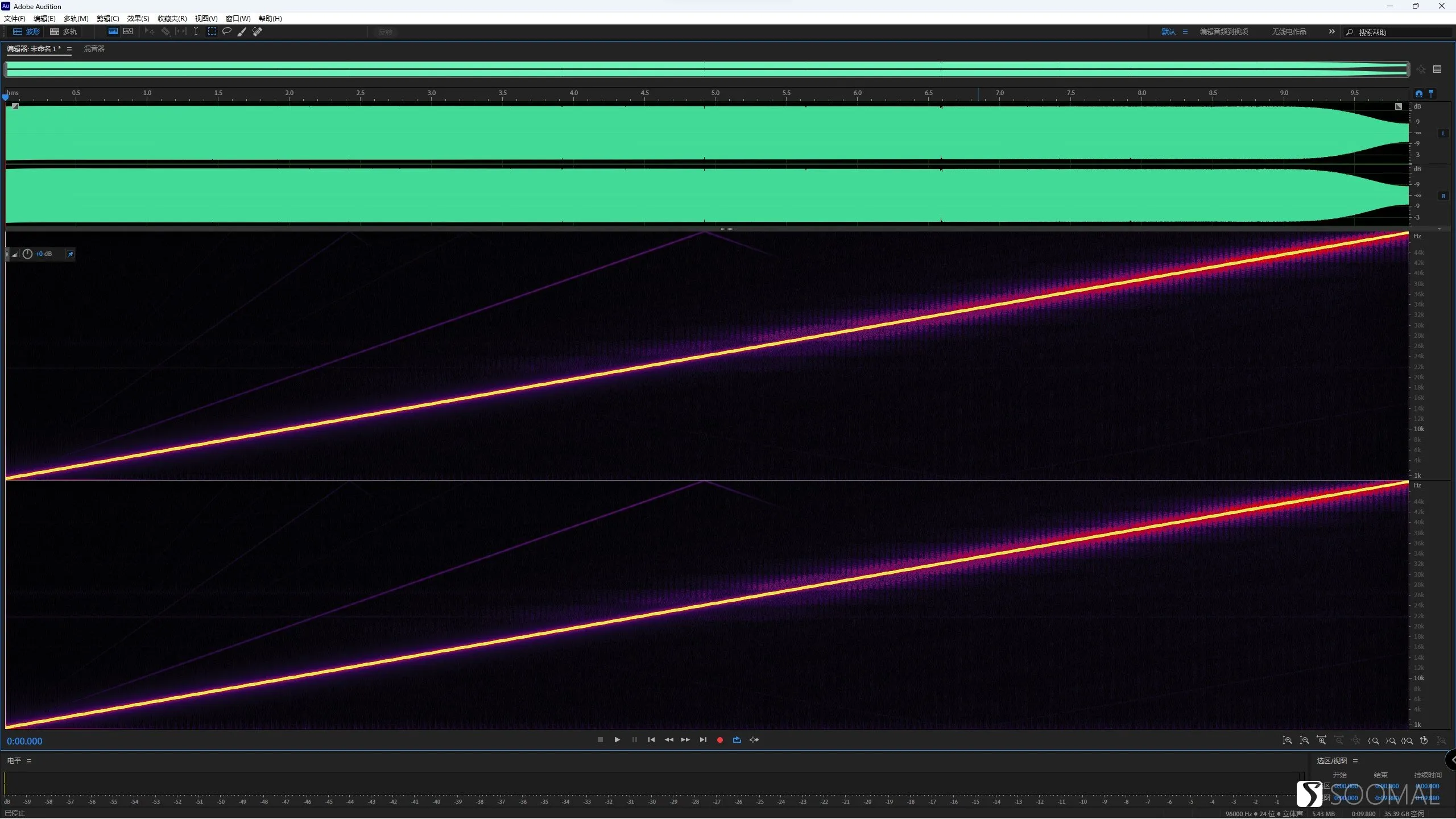Click the 5.0 mark on timeline ruler
The height and width of the screenshot is (819, 1456).
715,93
